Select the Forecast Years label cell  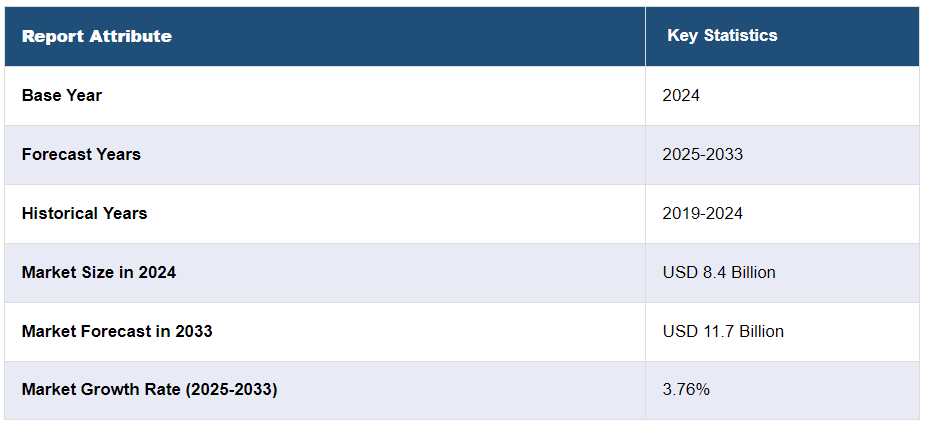pos(81,155)
